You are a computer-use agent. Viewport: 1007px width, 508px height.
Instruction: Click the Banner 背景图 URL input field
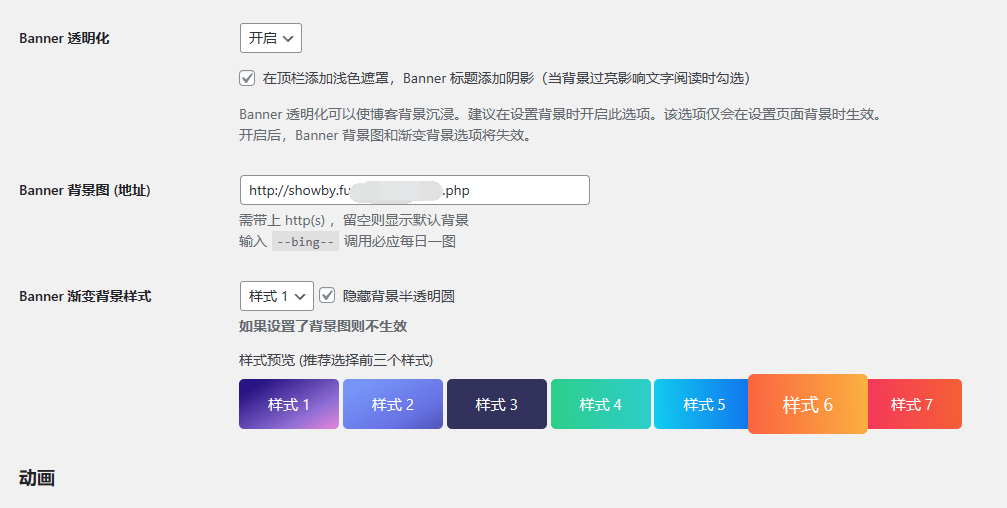coord(414,190)
